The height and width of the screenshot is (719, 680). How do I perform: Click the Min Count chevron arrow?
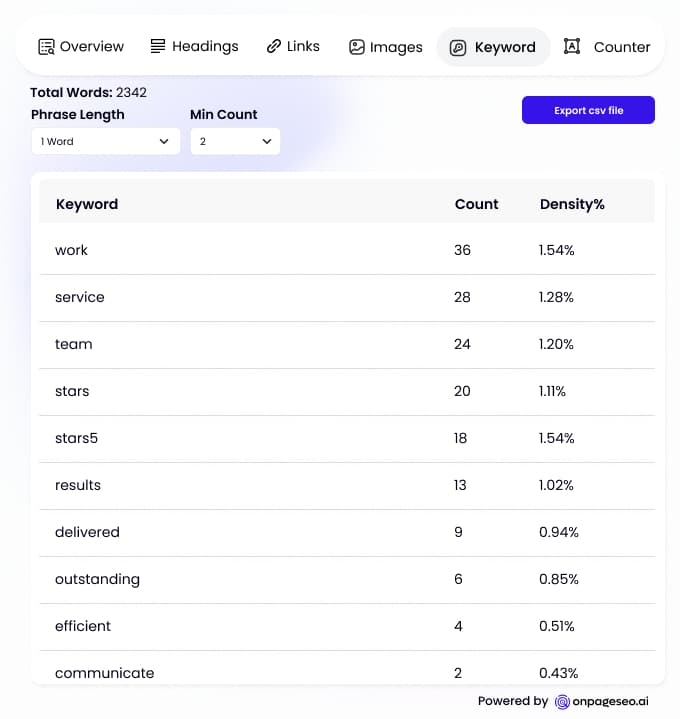(267, 141)
